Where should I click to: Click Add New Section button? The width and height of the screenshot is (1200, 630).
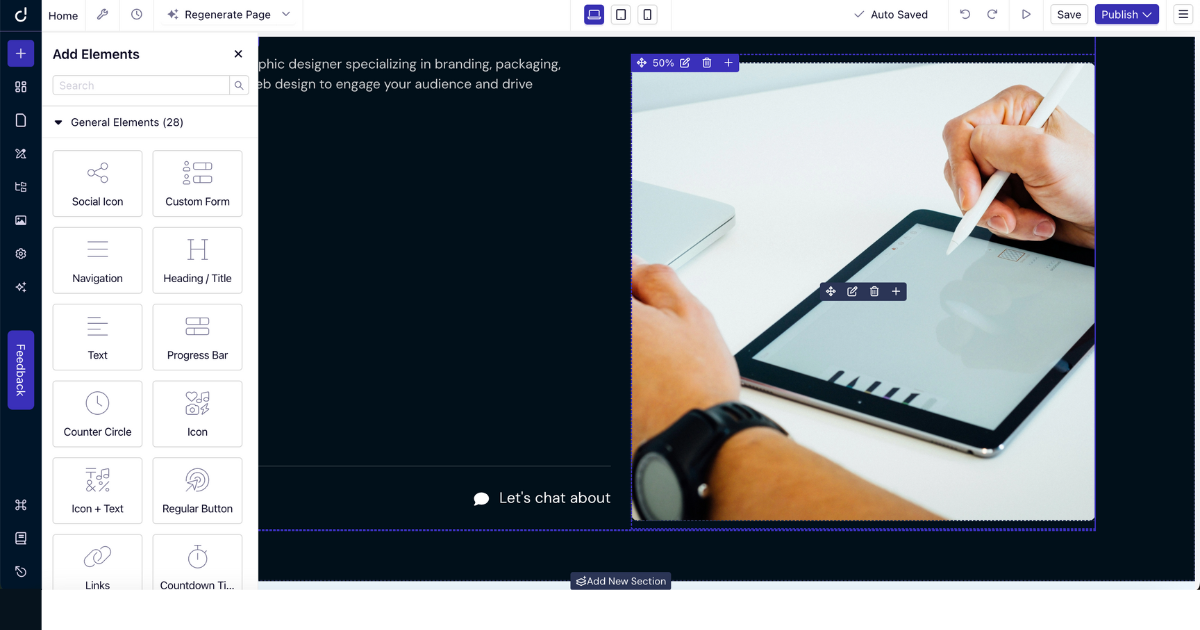coord(621,581)
